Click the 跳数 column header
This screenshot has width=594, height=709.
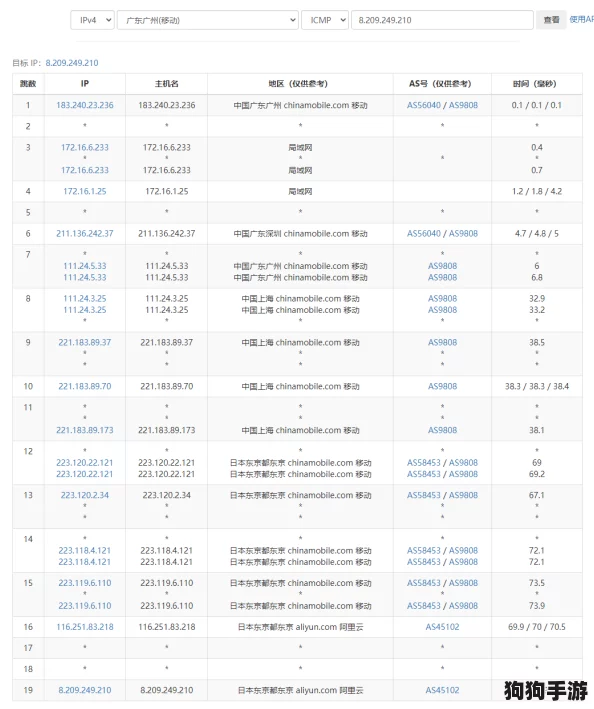click(x=28, y=84)
